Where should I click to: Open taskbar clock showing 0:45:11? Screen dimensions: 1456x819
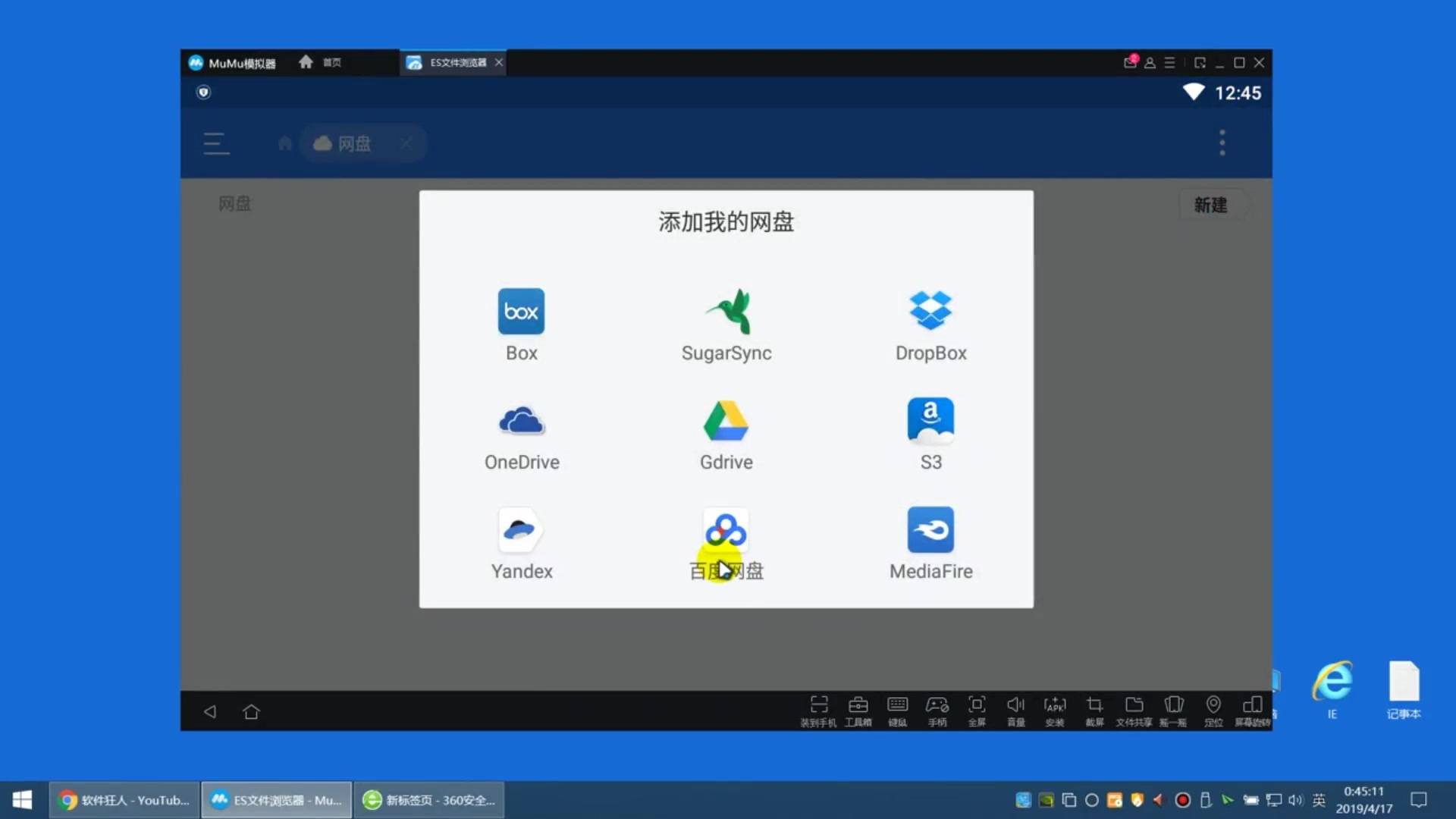click(1364, 800)
